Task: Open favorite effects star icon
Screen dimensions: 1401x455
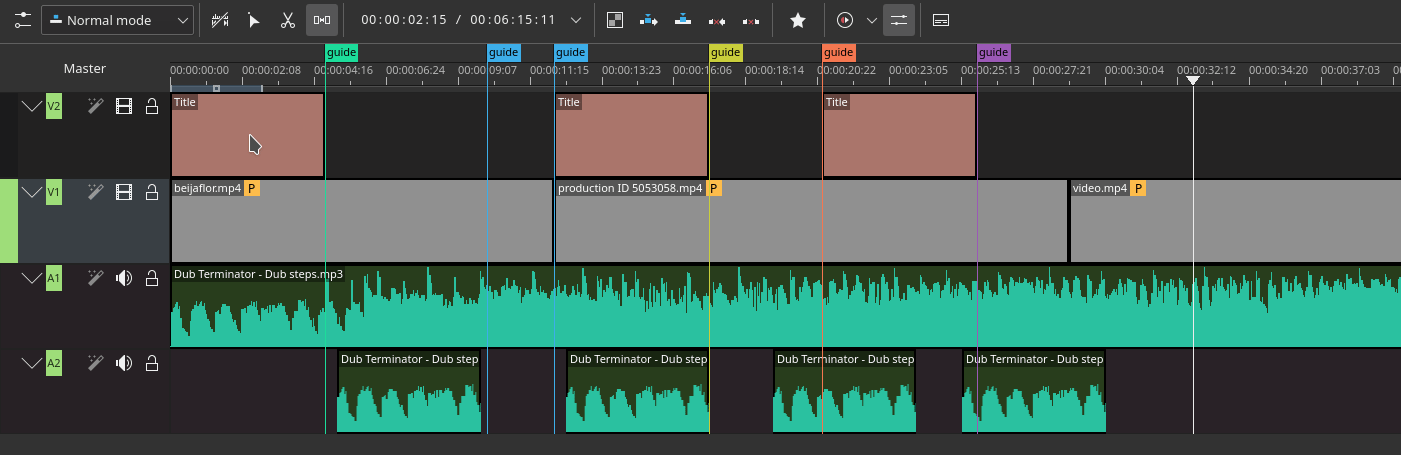Action: 797,20
